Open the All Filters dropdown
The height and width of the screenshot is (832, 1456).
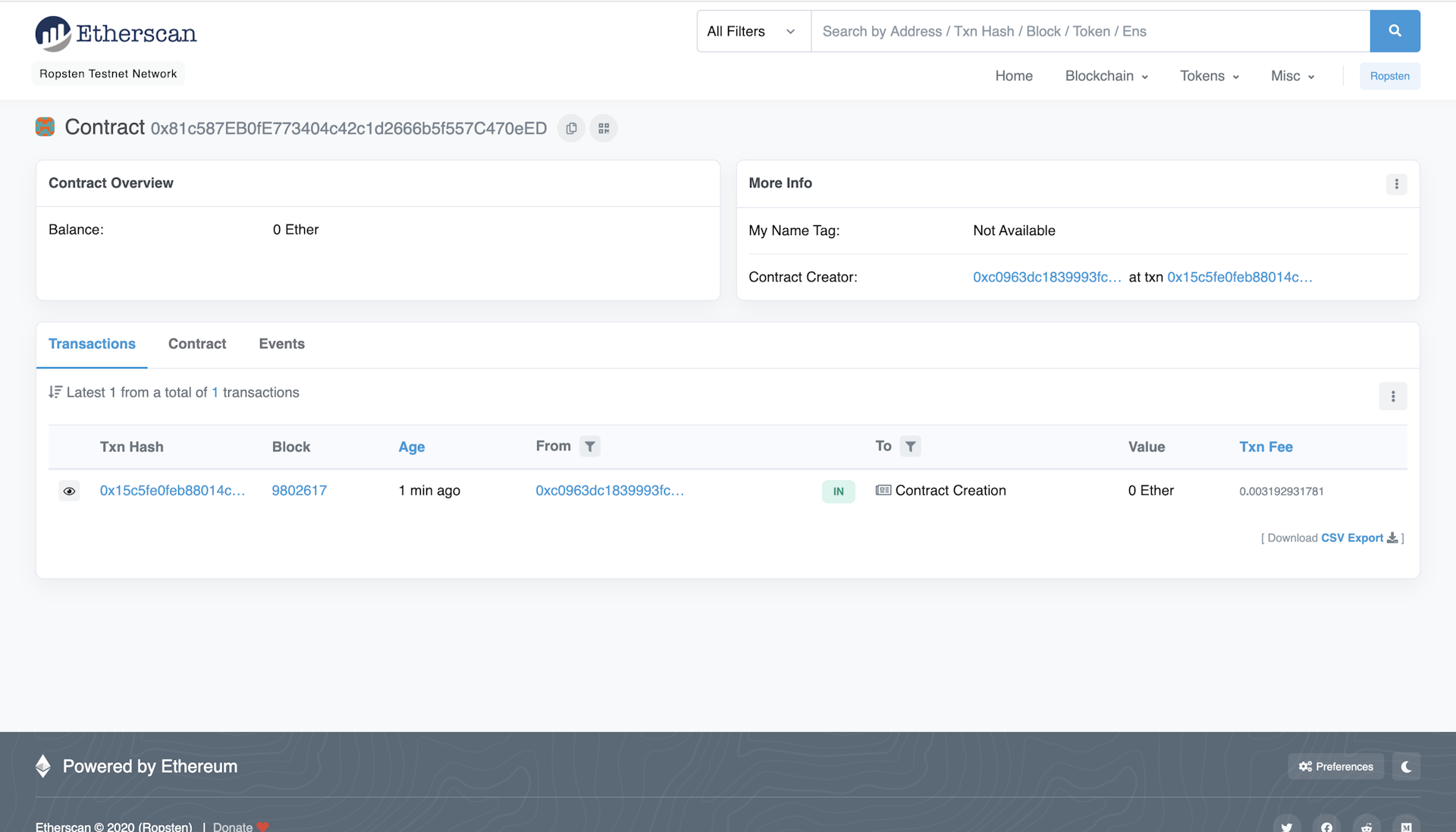[x=752, y=31]
